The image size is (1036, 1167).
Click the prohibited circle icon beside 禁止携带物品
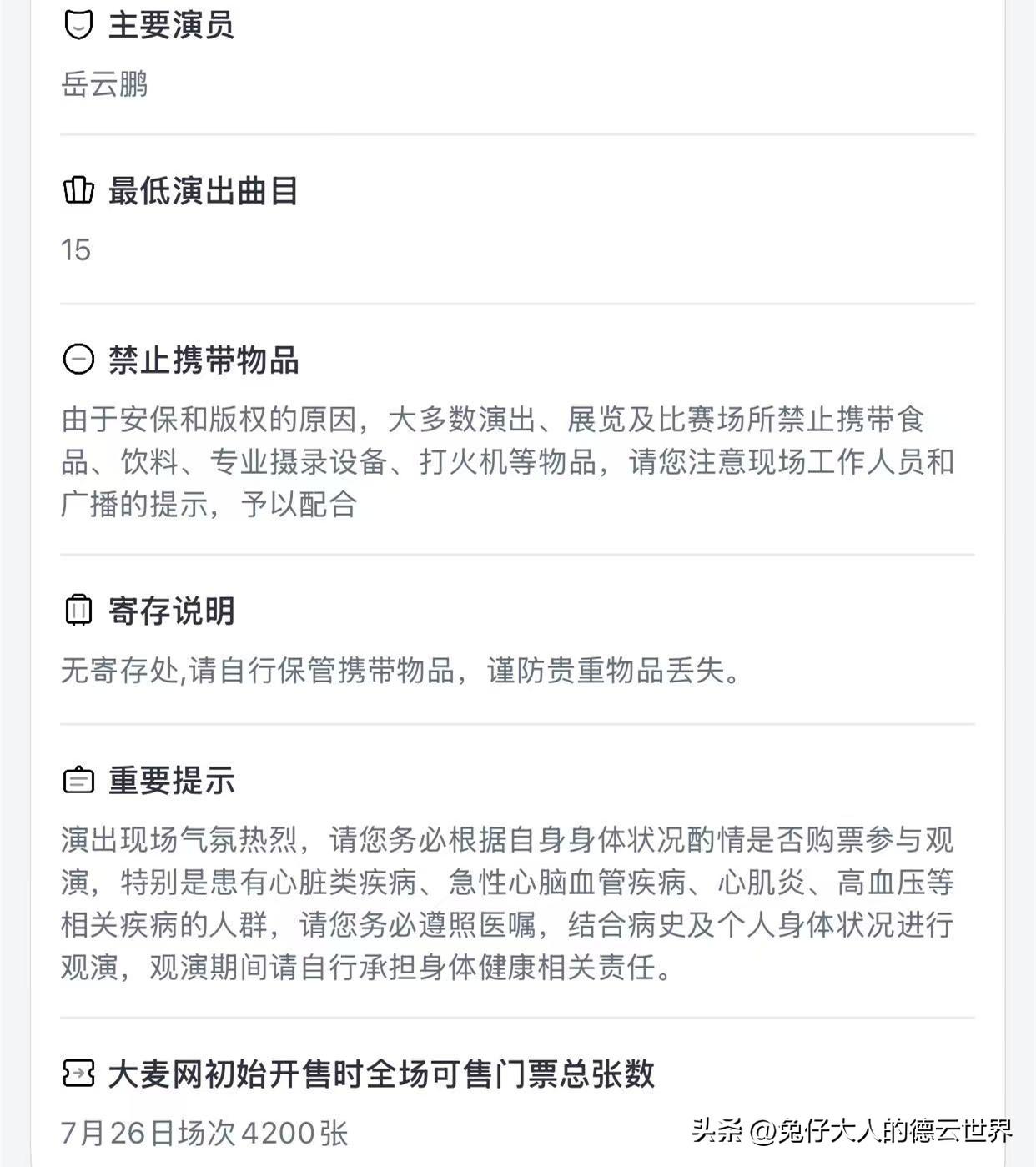click(78, 360)
